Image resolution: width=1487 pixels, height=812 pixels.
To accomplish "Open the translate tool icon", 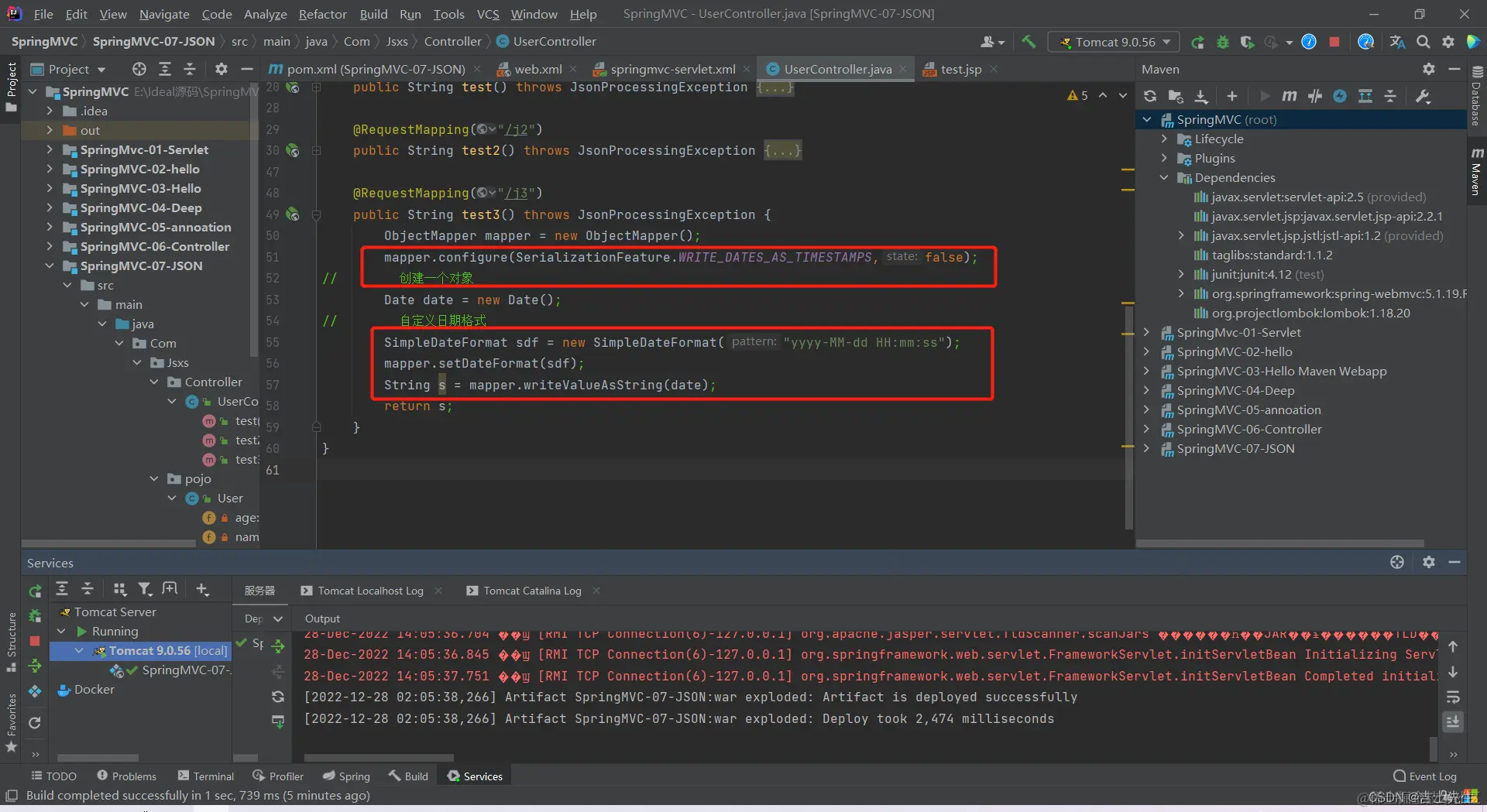I will (x=1397, y=42).
